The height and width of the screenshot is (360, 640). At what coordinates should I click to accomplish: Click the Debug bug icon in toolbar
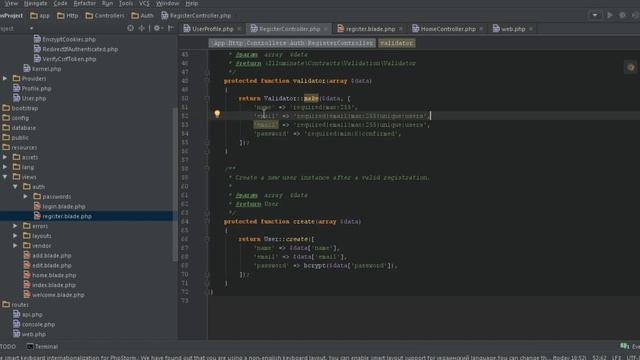pyautogui.click(x=622, y=15)
